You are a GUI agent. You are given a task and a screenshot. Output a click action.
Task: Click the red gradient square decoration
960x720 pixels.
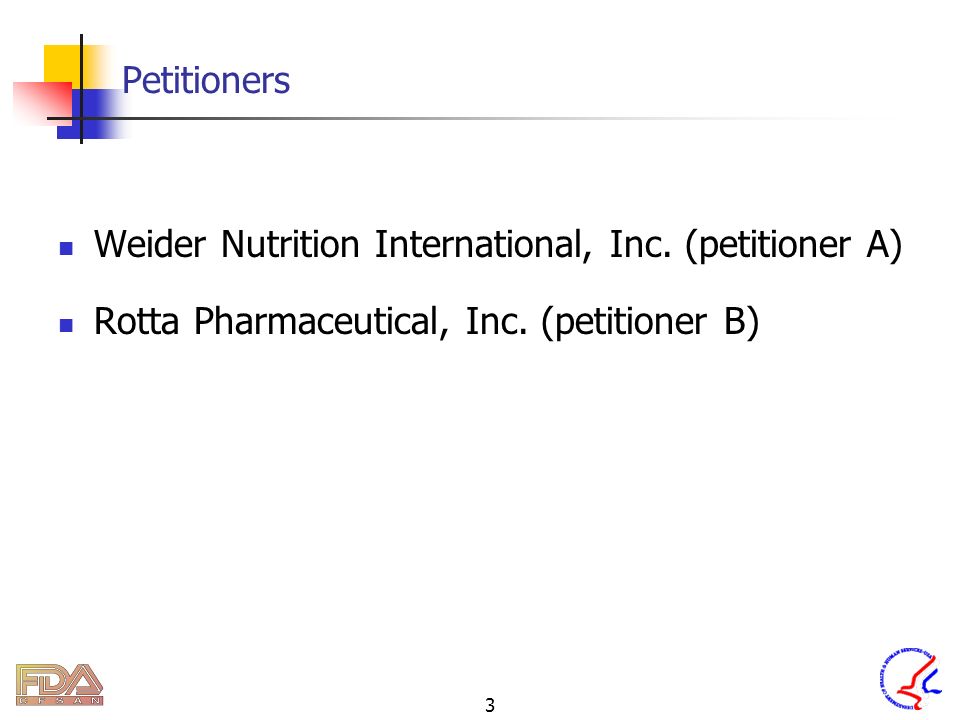(x=42, y=103)
